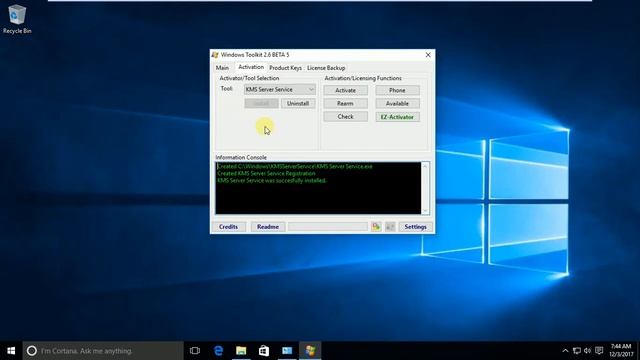Open the Product Keys tab

pyautogui.click(x=285, y=68)
